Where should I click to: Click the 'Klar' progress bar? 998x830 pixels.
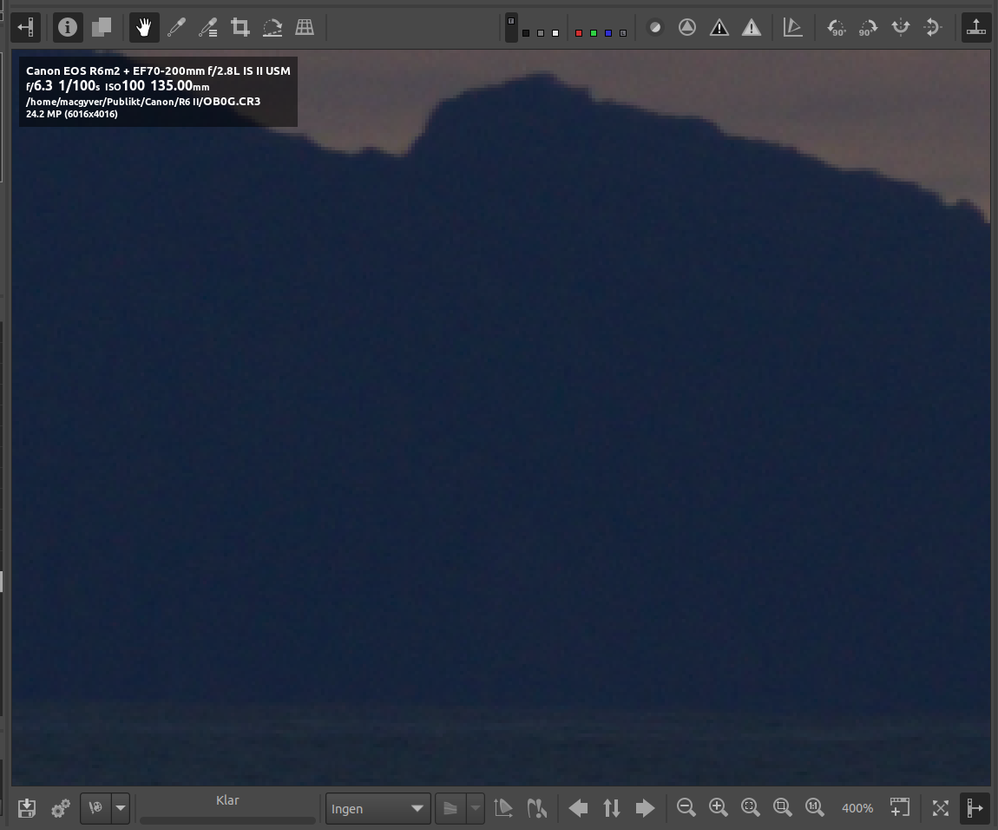pyautogui.click(x=227, y=819)
